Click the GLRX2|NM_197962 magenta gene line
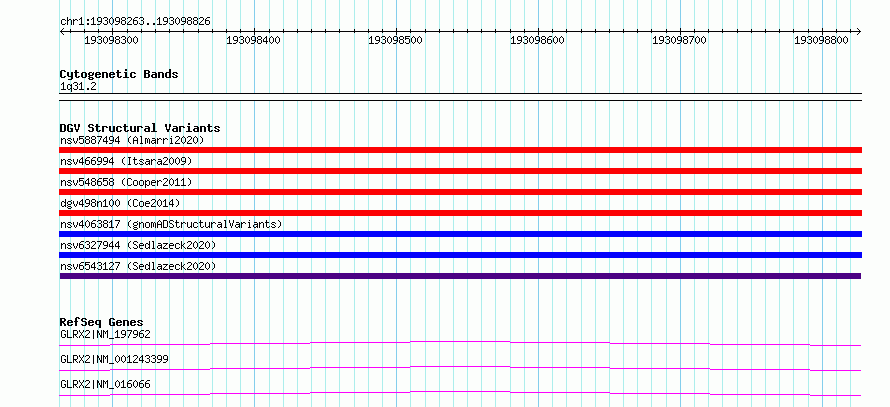Image resolution: width=890 pixels, height=407 pixels. 460,343
